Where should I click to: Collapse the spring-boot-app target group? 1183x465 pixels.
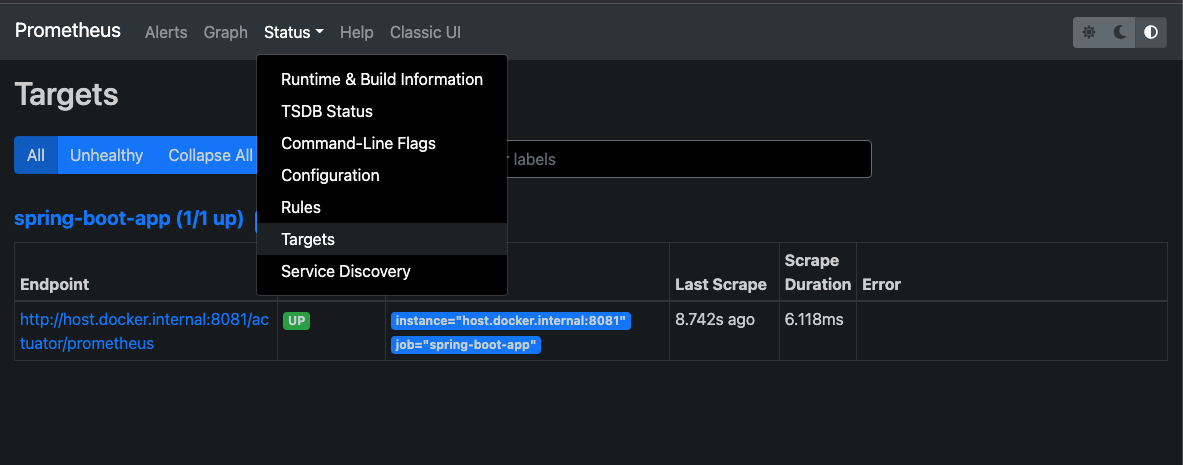[129, 218]
